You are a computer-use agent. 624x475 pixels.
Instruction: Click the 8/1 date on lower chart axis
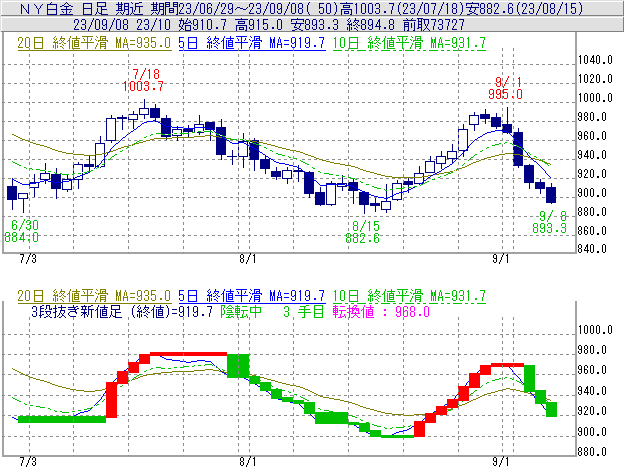coord(248,462)
